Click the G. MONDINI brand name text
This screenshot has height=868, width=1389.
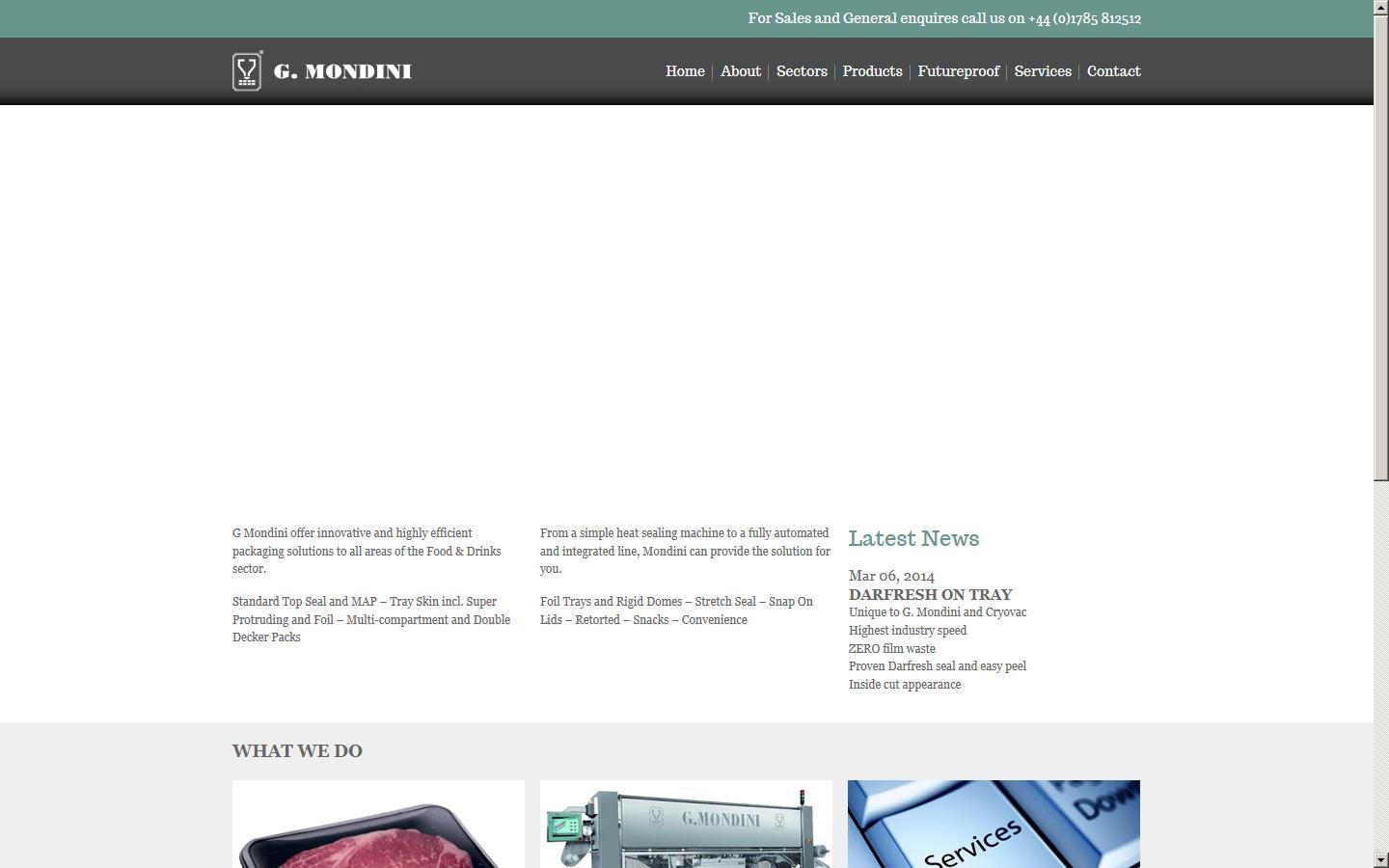[342, 71]
